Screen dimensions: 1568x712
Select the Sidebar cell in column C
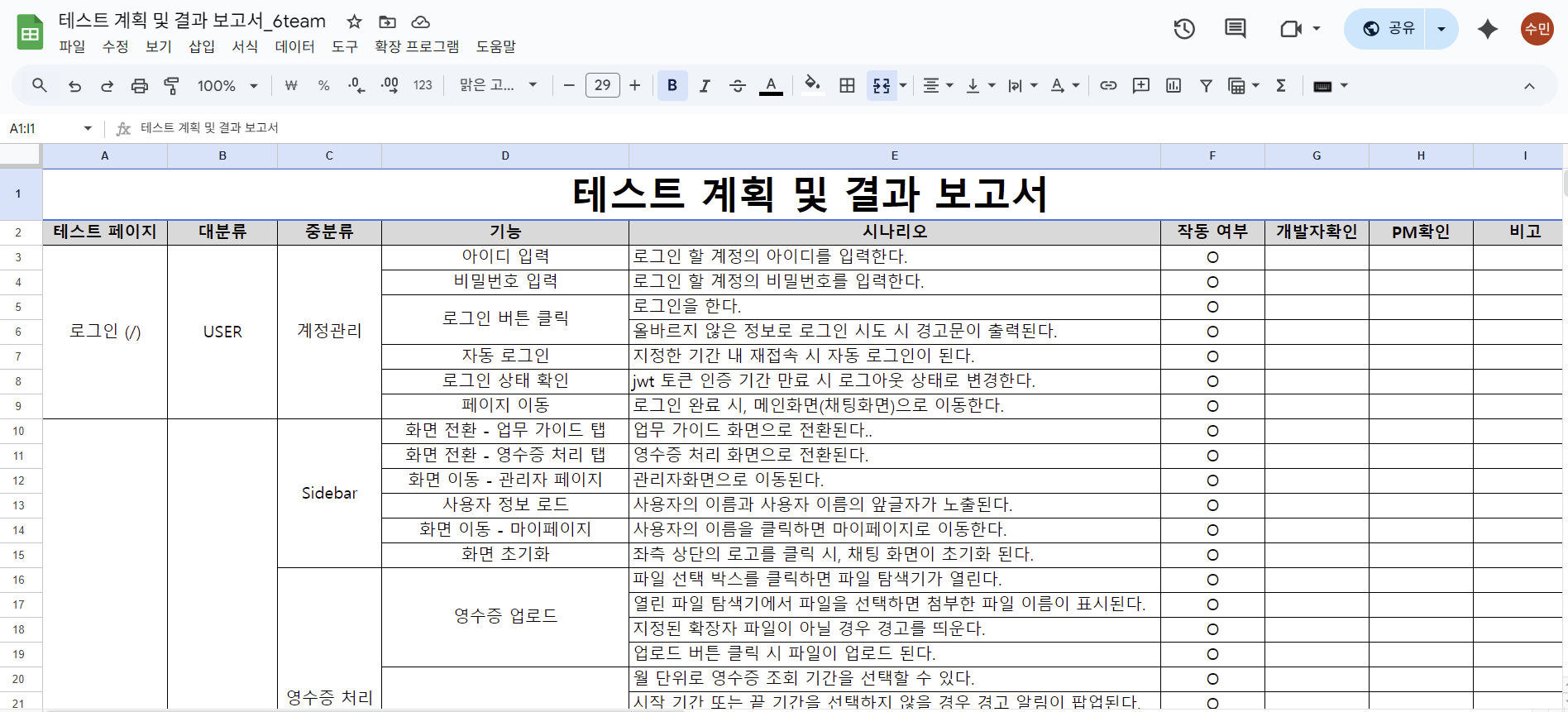[x=329, y=493]
